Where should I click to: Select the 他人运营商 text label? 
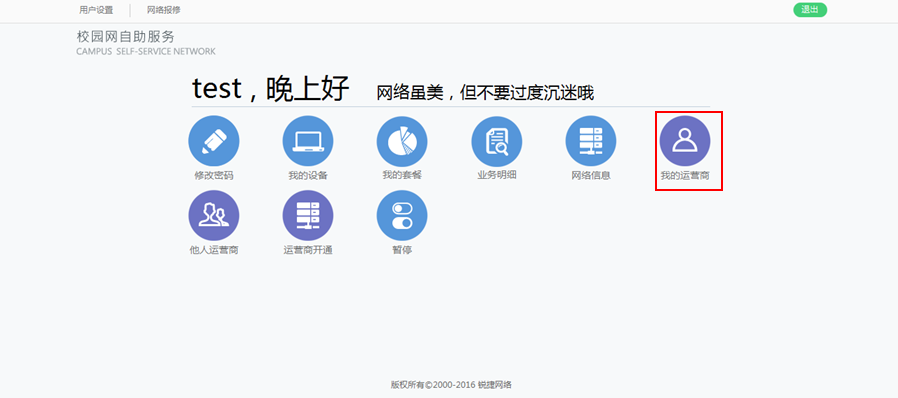click(214, 250)
